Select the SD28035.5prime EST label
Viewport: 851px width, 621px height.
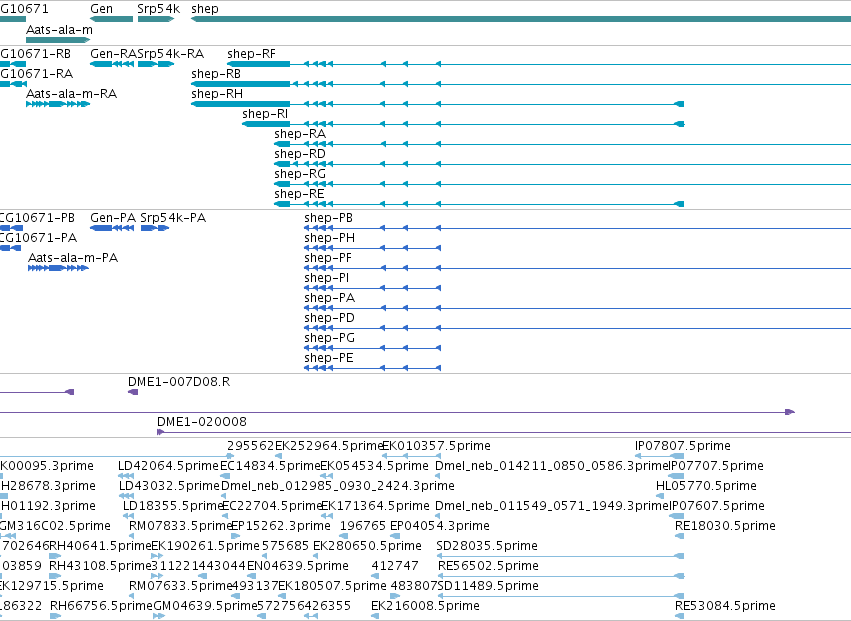pos(487,547)
